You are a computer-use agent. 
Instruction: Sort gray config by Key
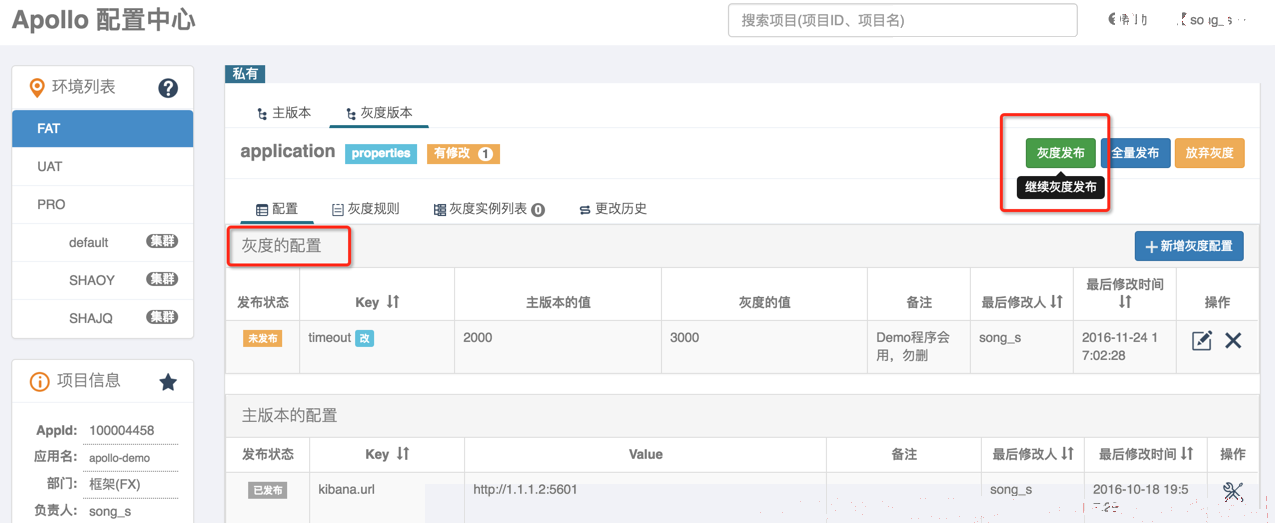(393, 302)
